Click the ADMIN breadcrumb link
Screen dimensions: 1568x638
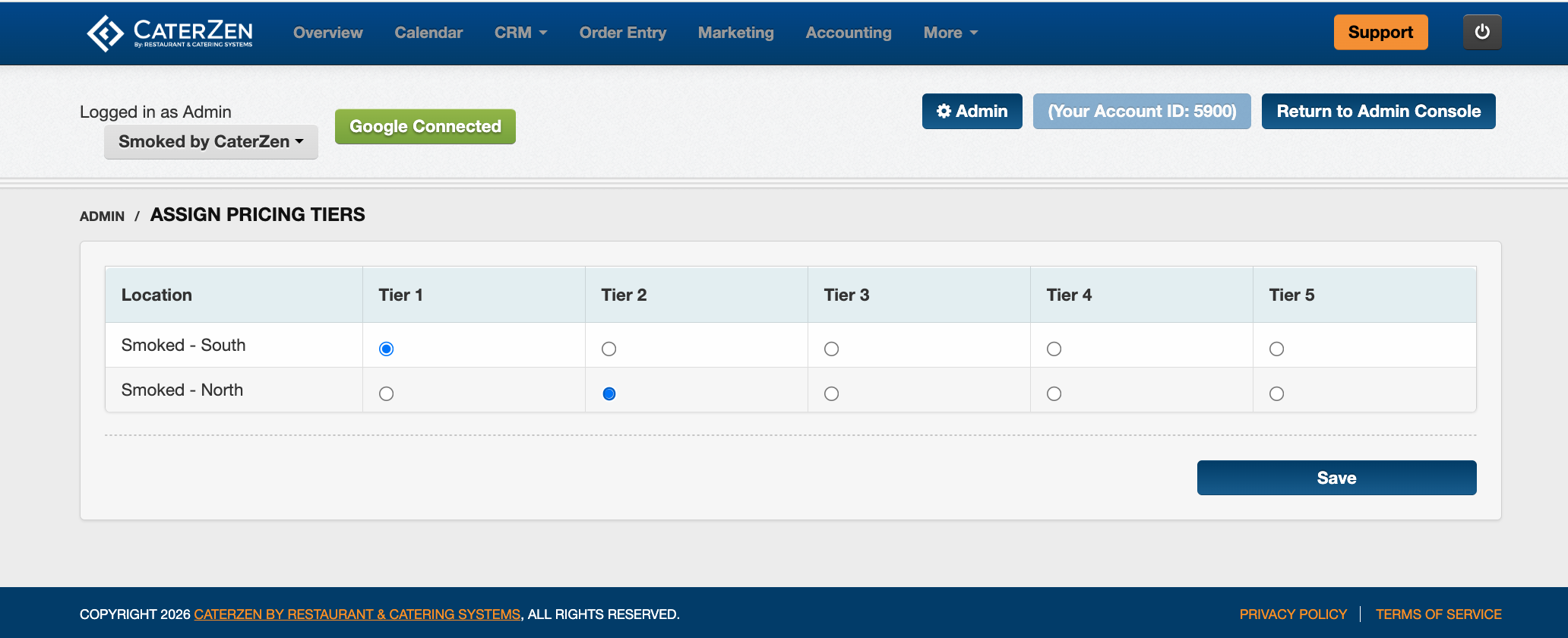click(102, 216)
